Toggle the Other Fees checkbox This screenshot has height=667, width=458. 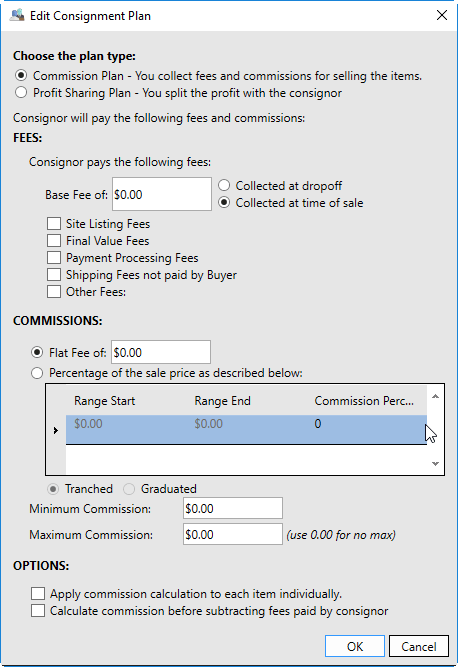(x=54, y=292)
